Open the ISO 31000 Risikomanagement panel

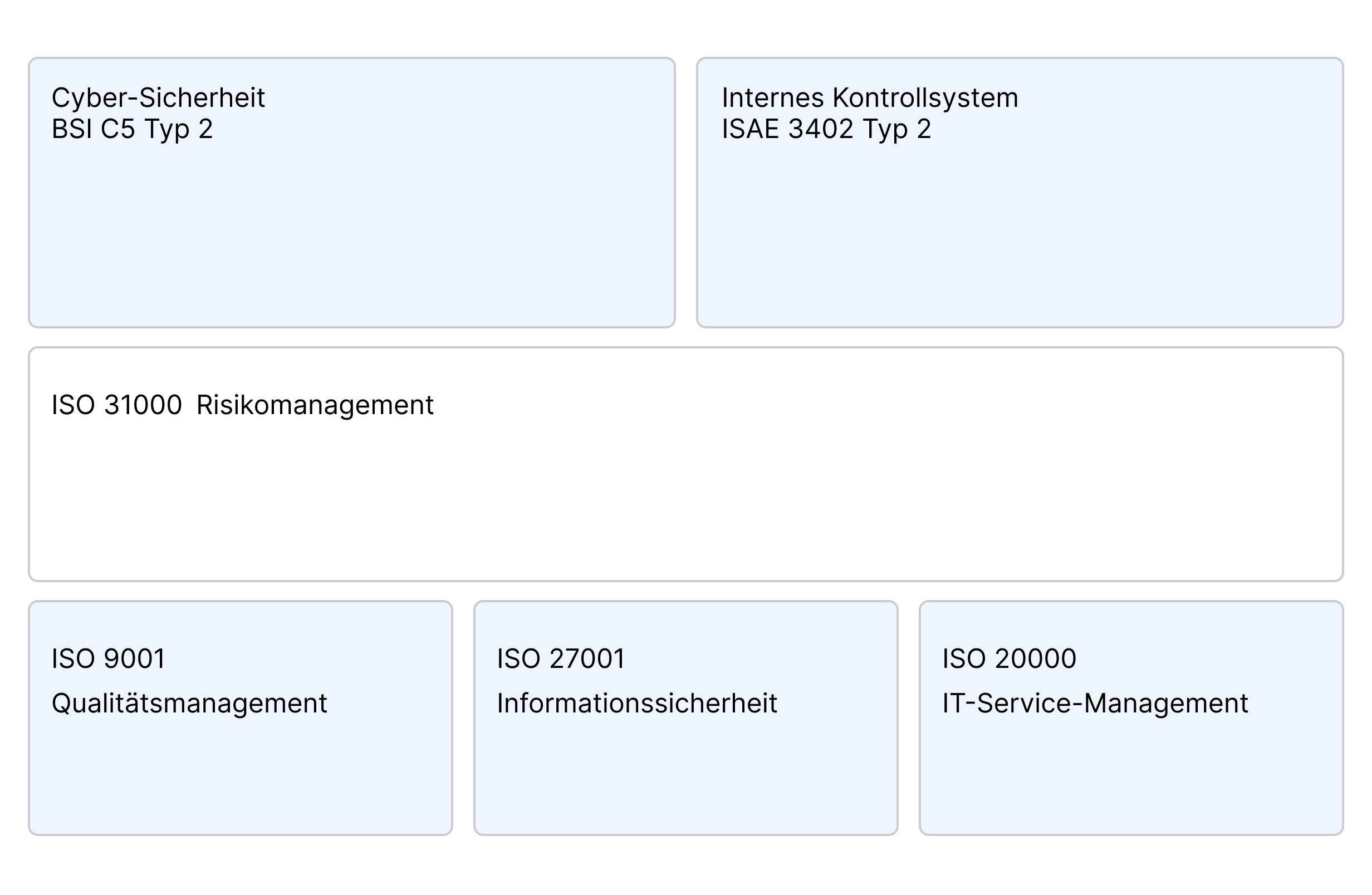pyautogui.click(x=686, y=461)
